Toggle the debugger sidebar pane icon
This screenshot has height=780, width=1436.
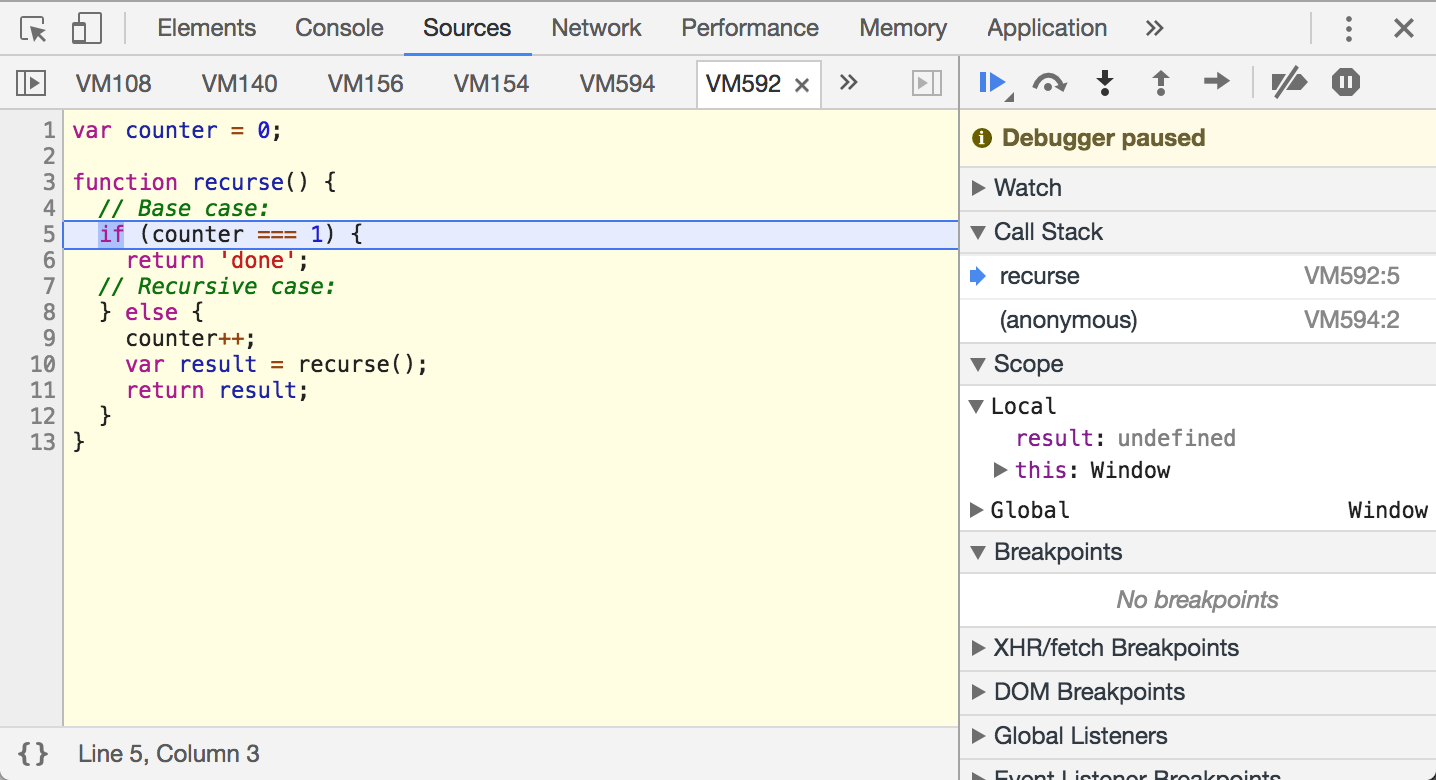pos(927,83)
